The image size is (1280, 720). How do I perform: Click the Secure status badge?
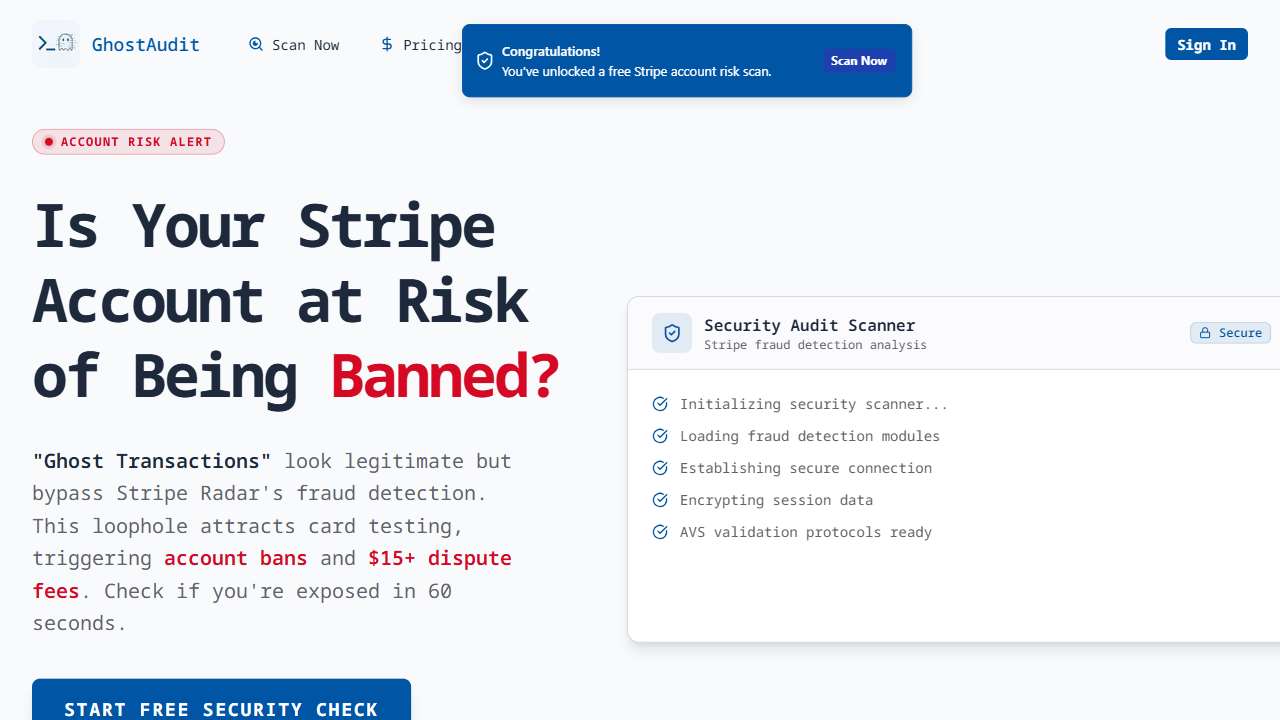click(x=1230, y=333)
